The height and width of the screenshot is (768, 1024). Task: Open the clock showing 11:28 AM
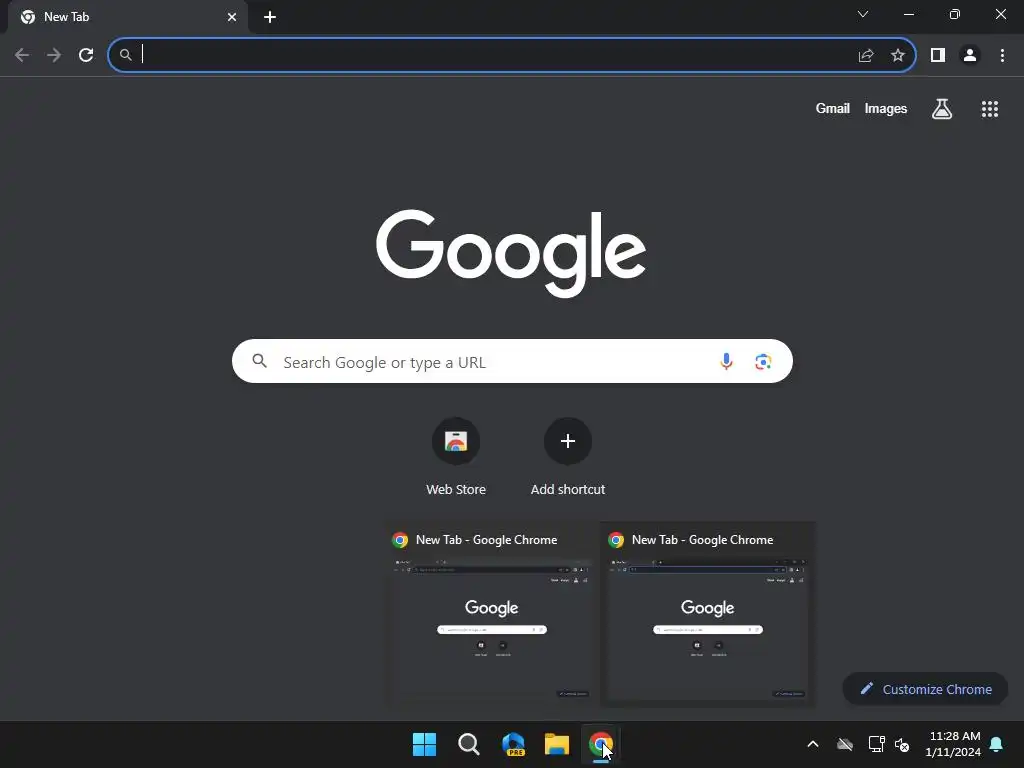953,744
